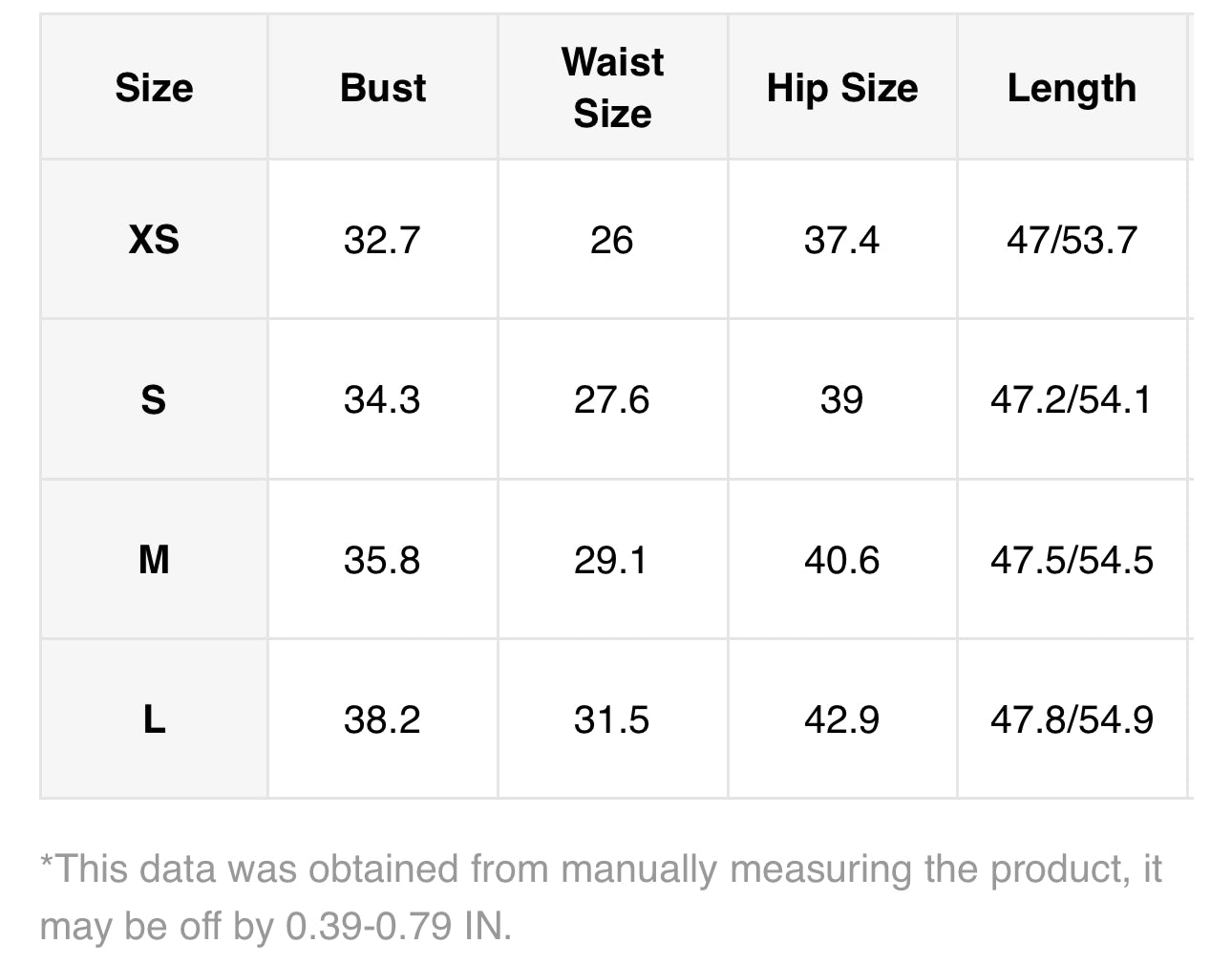Select the XS size row label
The height and width of the screenshot is (965, 1232).
pos(154,240)
